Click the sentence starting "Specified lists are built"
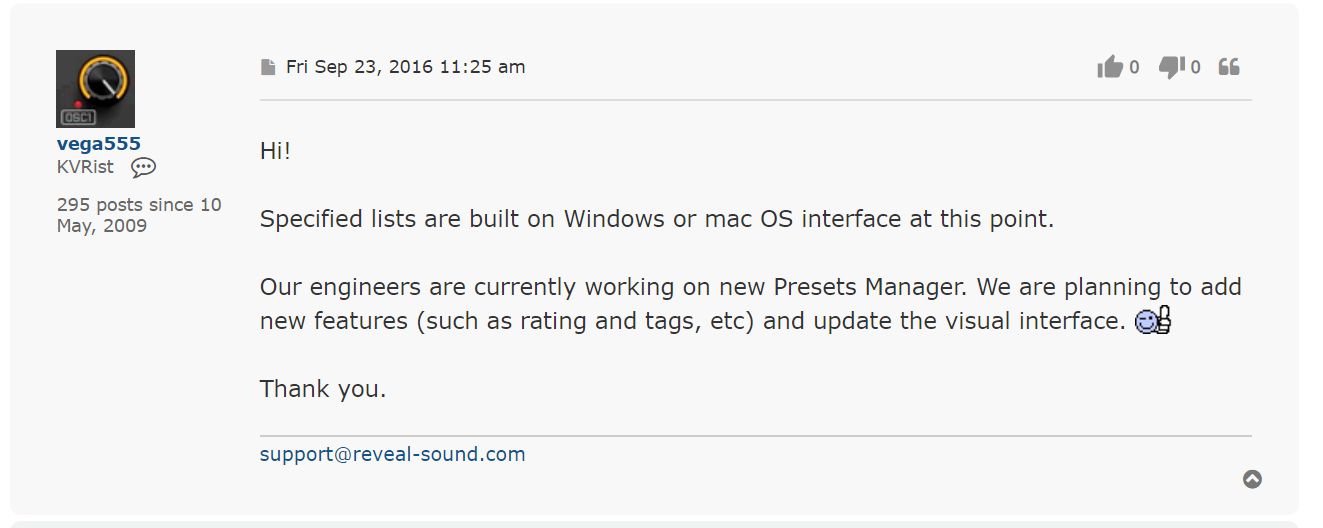The height and width of the screenshot is (528, 1323). coord(657,219)
